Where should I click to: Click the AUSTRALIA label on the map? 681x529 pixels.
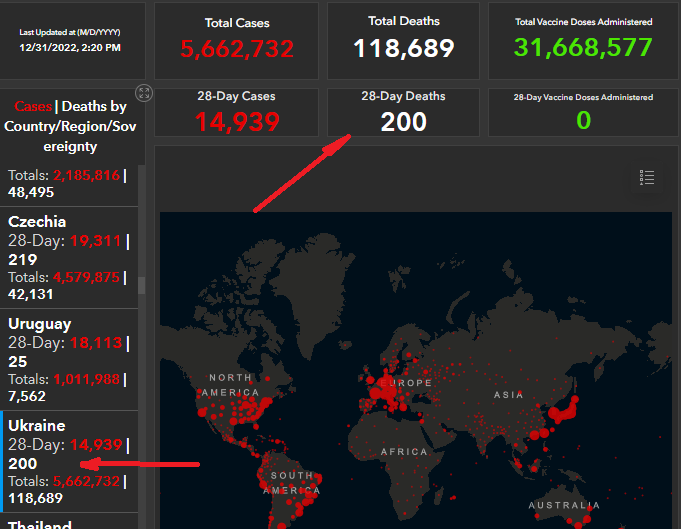[x=563, y=505]
